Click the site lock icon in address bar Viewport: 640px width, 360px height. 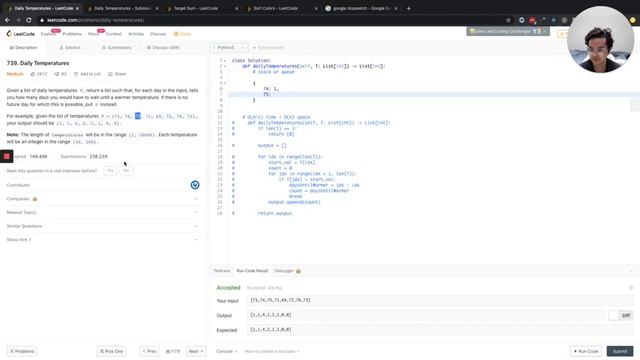click(42, 20)
